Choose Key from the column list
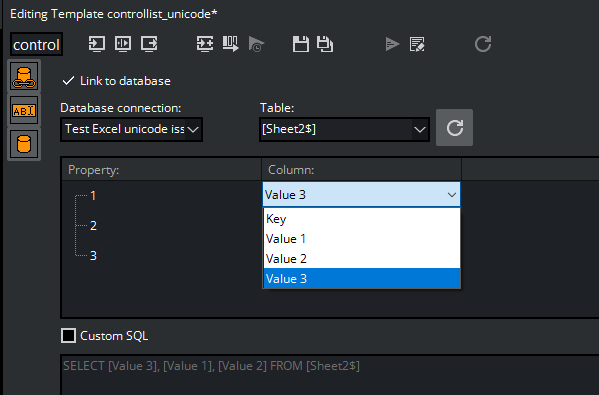Viewport: 599px width, 395px height. click(362, 219)
